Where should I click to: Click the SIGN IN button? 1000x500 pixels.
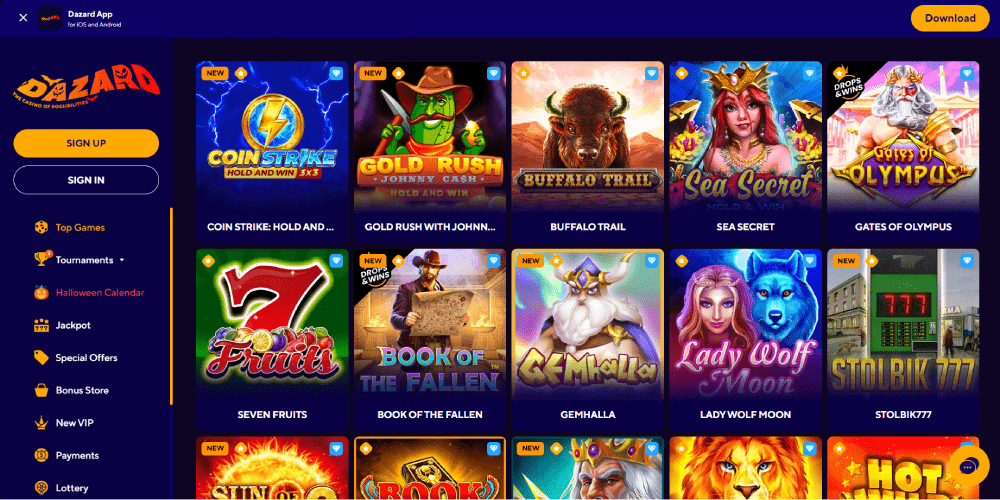(86, 180)
